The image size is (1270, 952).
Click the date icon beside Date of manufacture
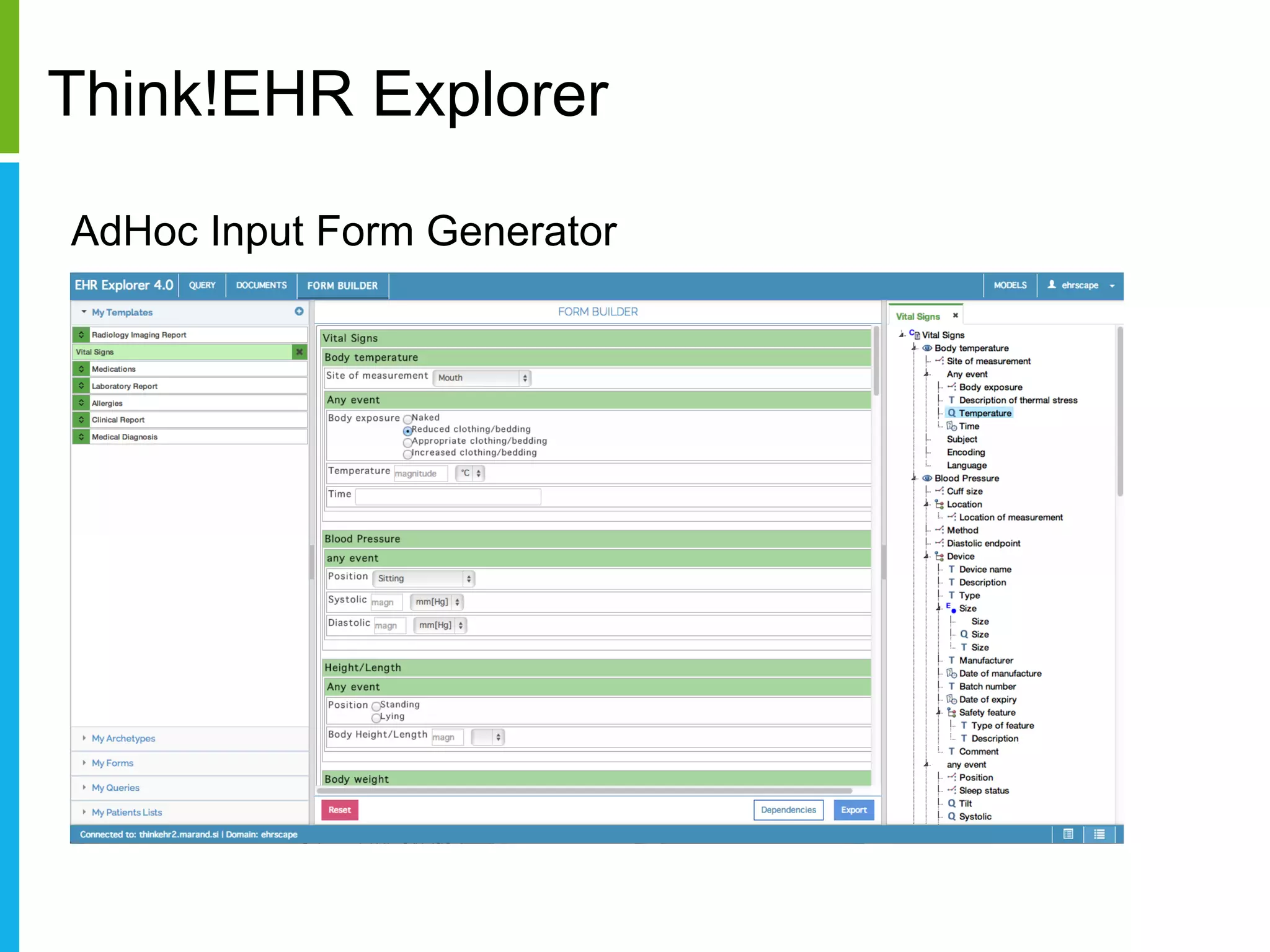click(951, 673)
